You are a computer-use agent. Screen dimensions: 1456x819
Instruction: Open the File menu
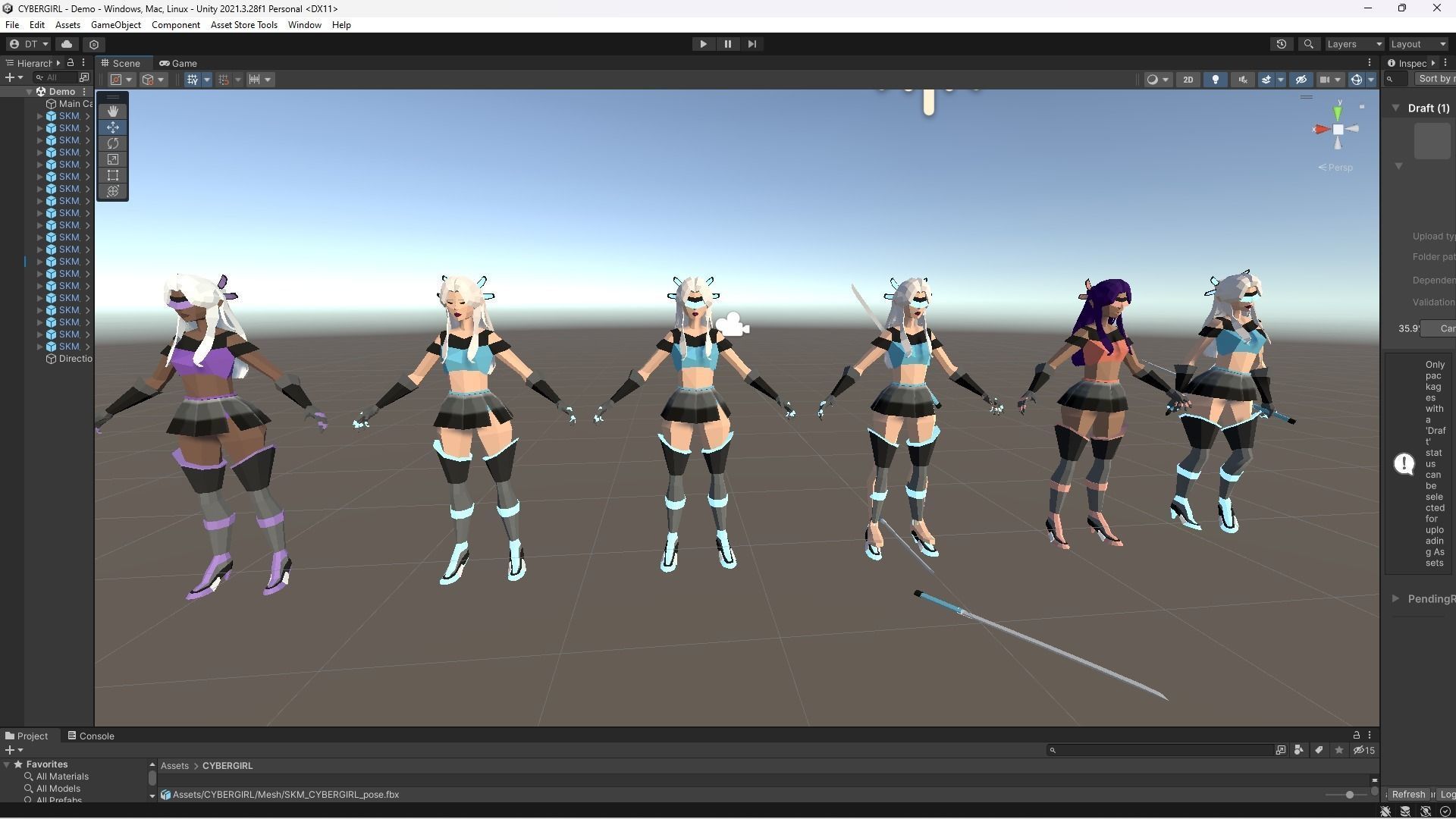coord(12,25)
